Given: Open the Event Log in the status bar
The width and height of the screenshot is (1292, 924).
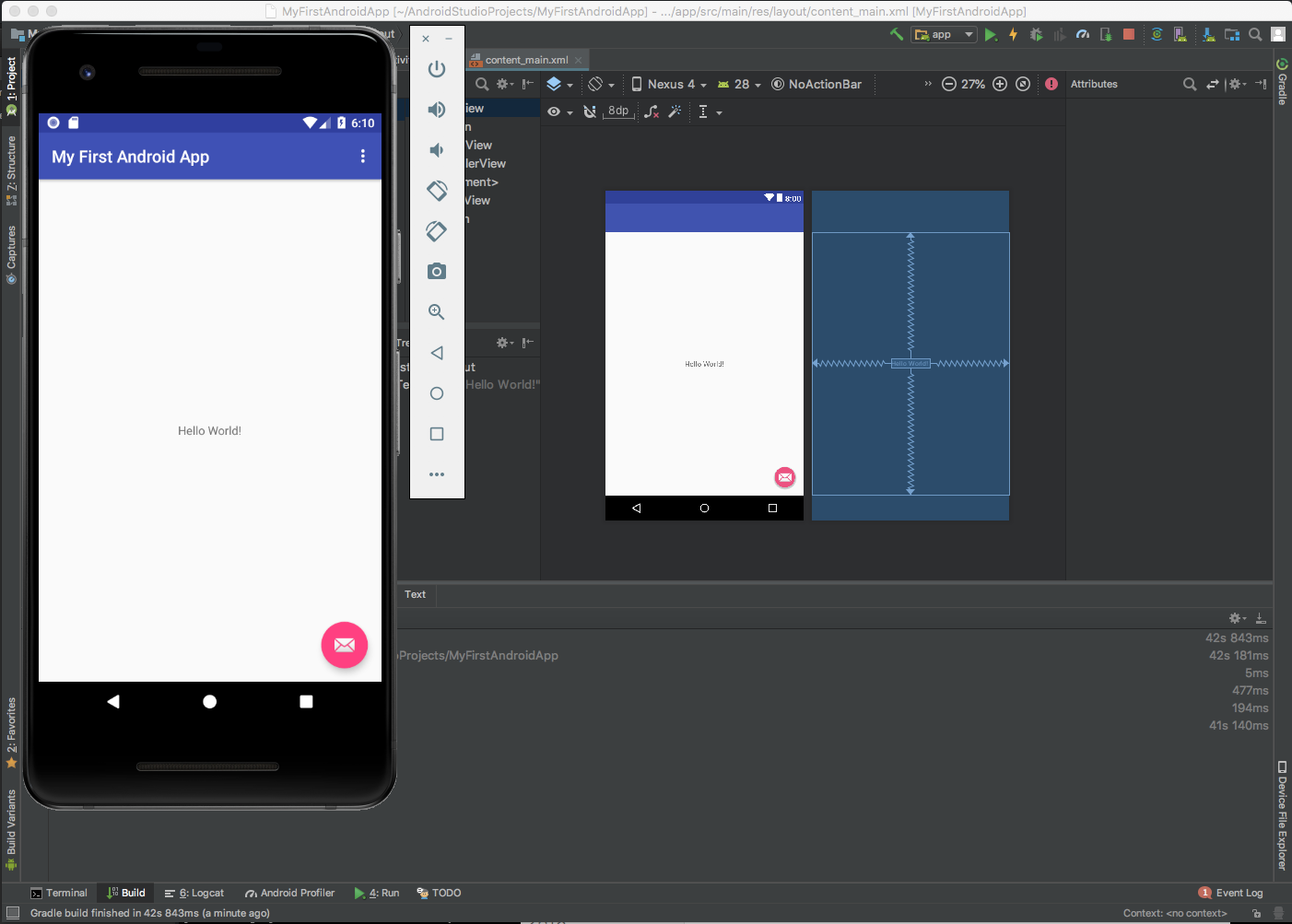Looking at the screenshot, I should 1231,893.
